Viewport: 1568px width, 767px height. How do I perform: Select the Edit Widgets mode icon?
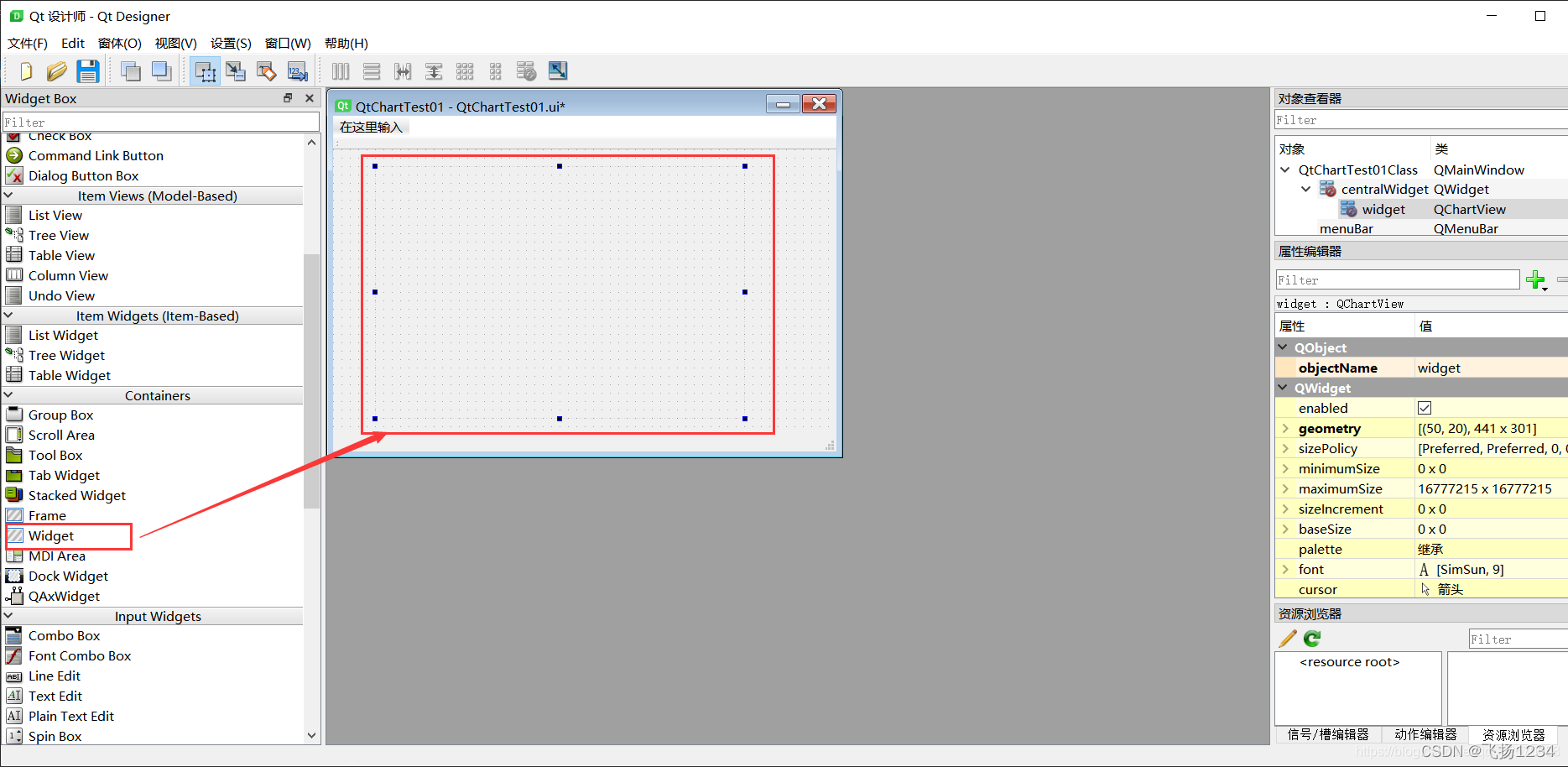coord(206,70)
